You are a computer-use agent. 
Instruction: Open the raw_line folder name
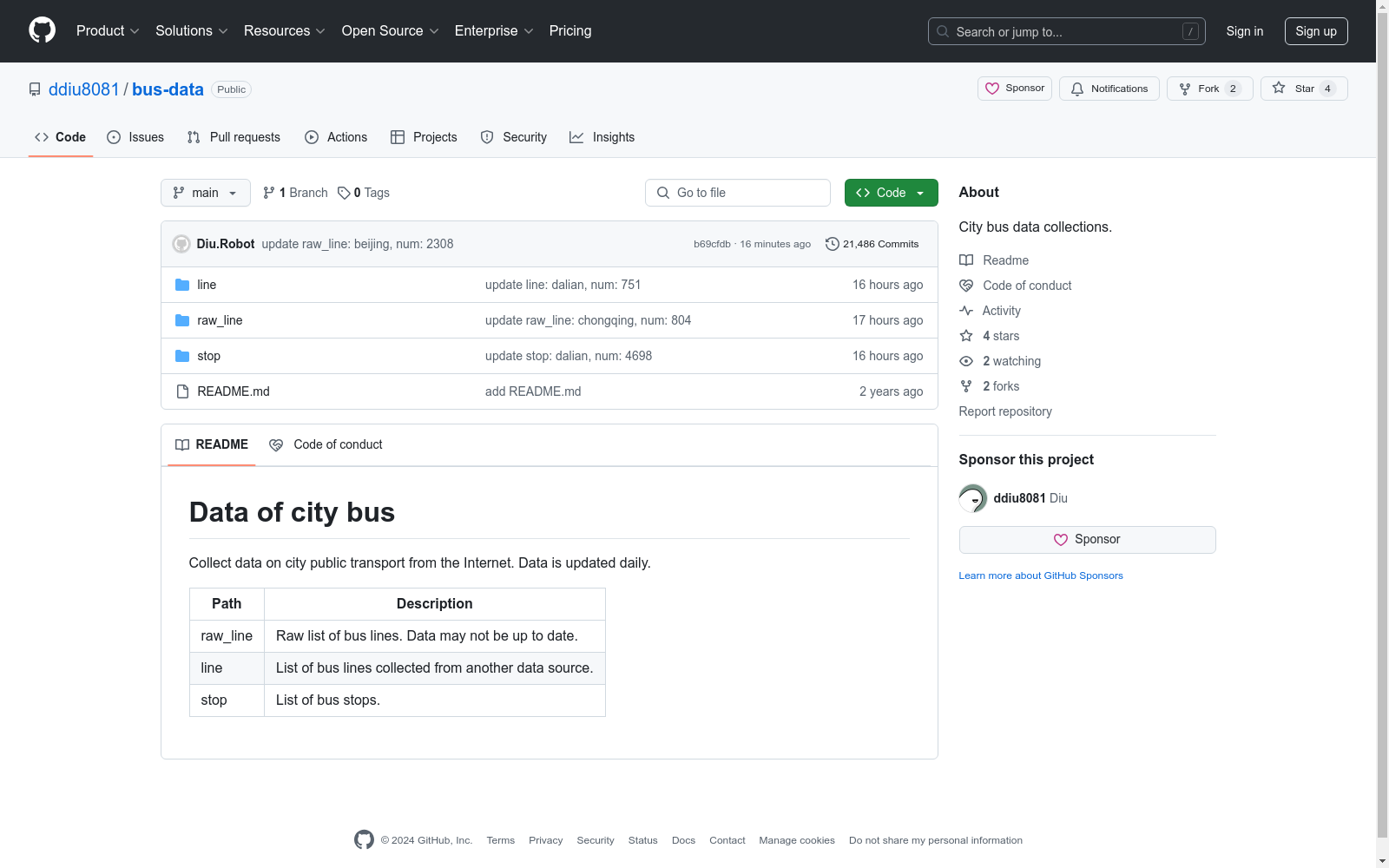tap(220, 320)
